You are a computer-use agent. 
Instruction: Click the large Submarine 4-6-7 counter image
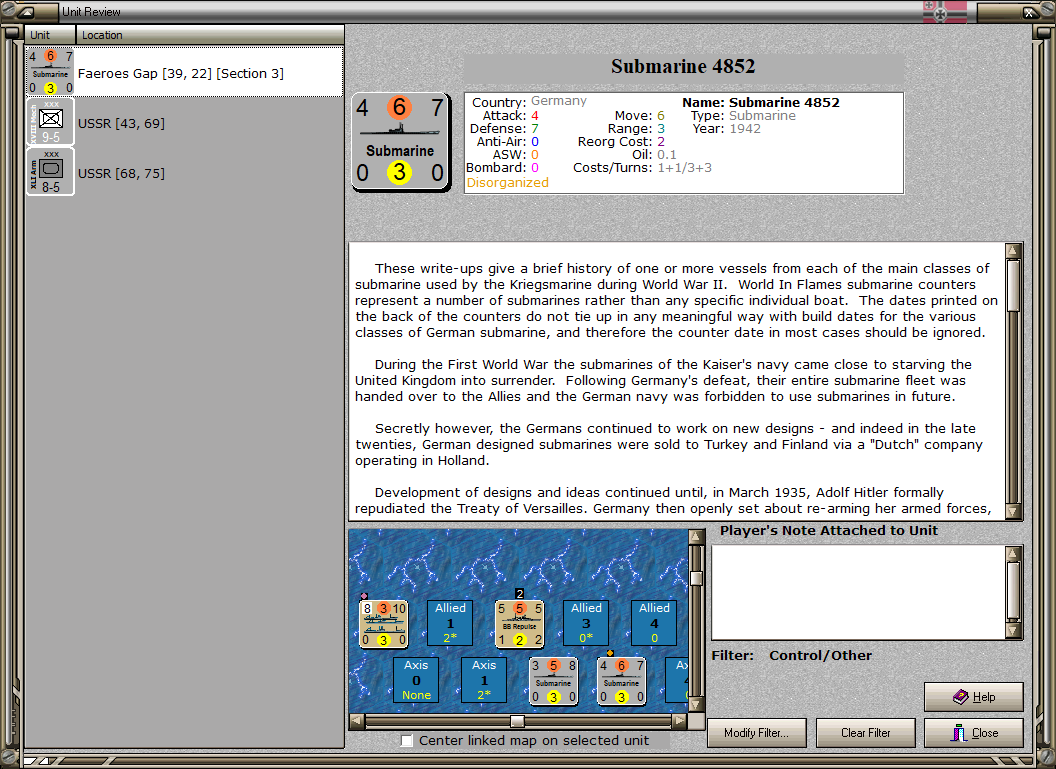tap(401, 141)
